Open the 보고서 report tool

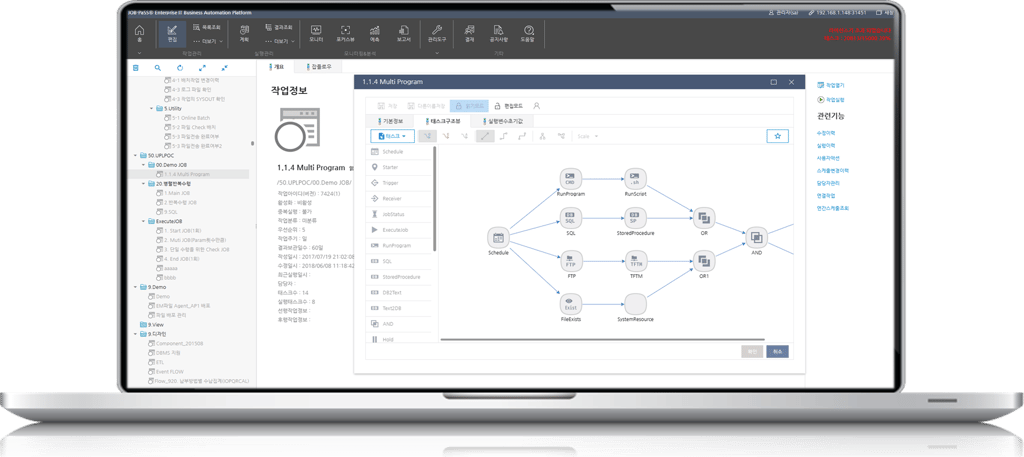point(404,33)
